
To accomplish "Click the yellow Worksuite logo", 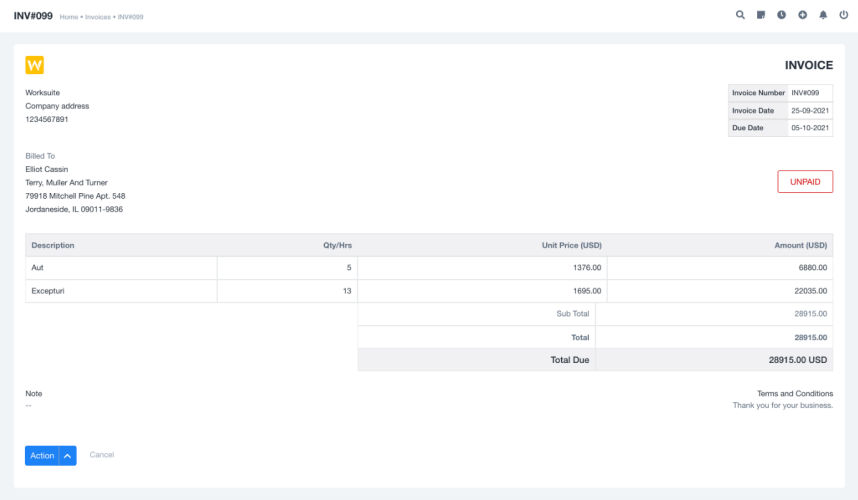I will click(x=34, y=65).
